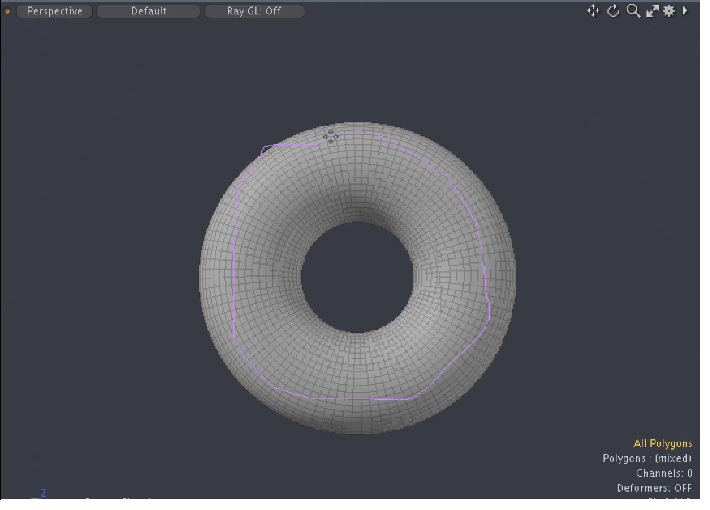Click the small dot left of Perspective
The width and height of the screenshot is (710, 510).
pos(8,12)
